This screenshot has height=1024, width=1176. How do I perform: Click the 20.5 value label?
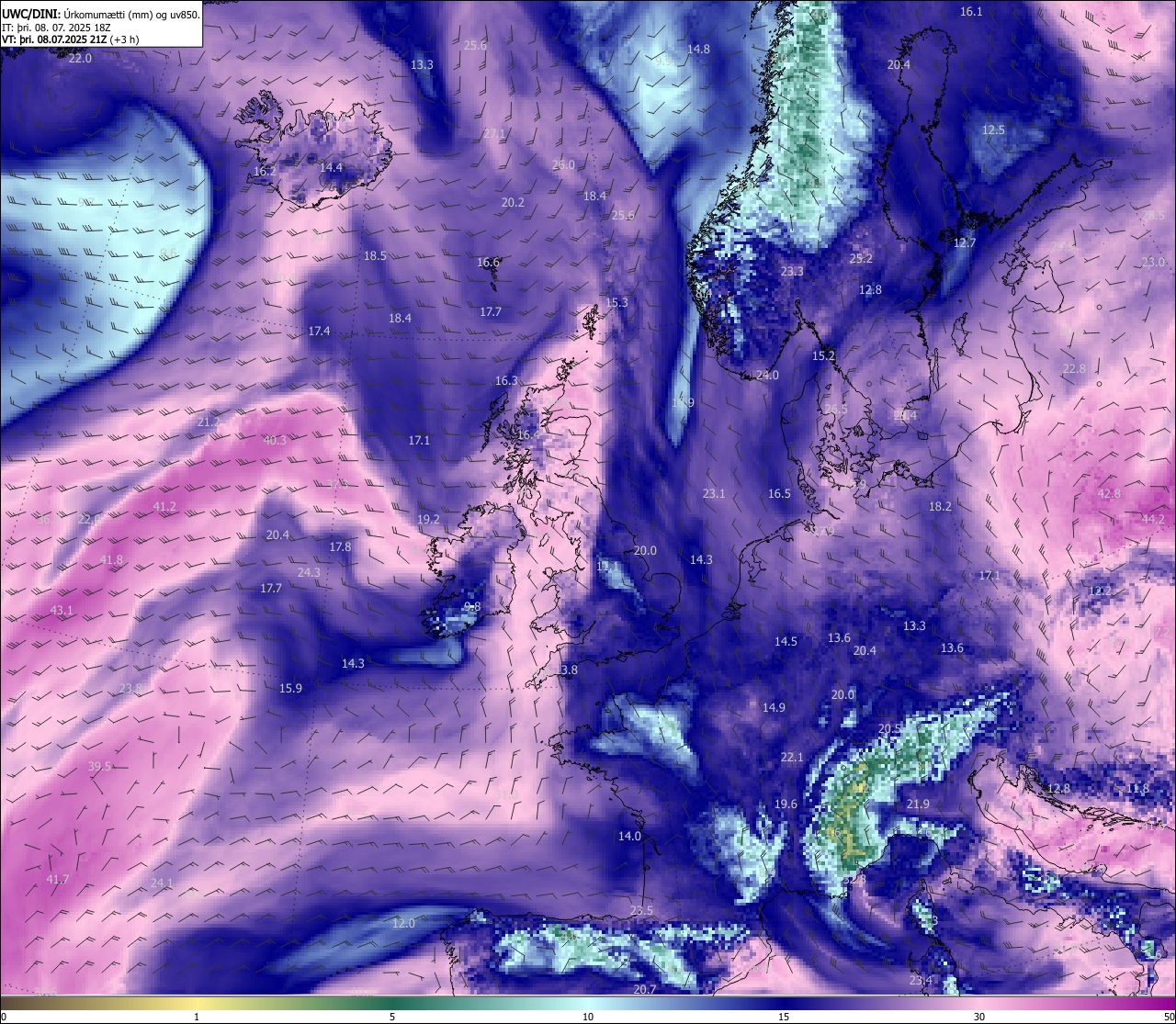pyautogui.click(x=889, y=729)
